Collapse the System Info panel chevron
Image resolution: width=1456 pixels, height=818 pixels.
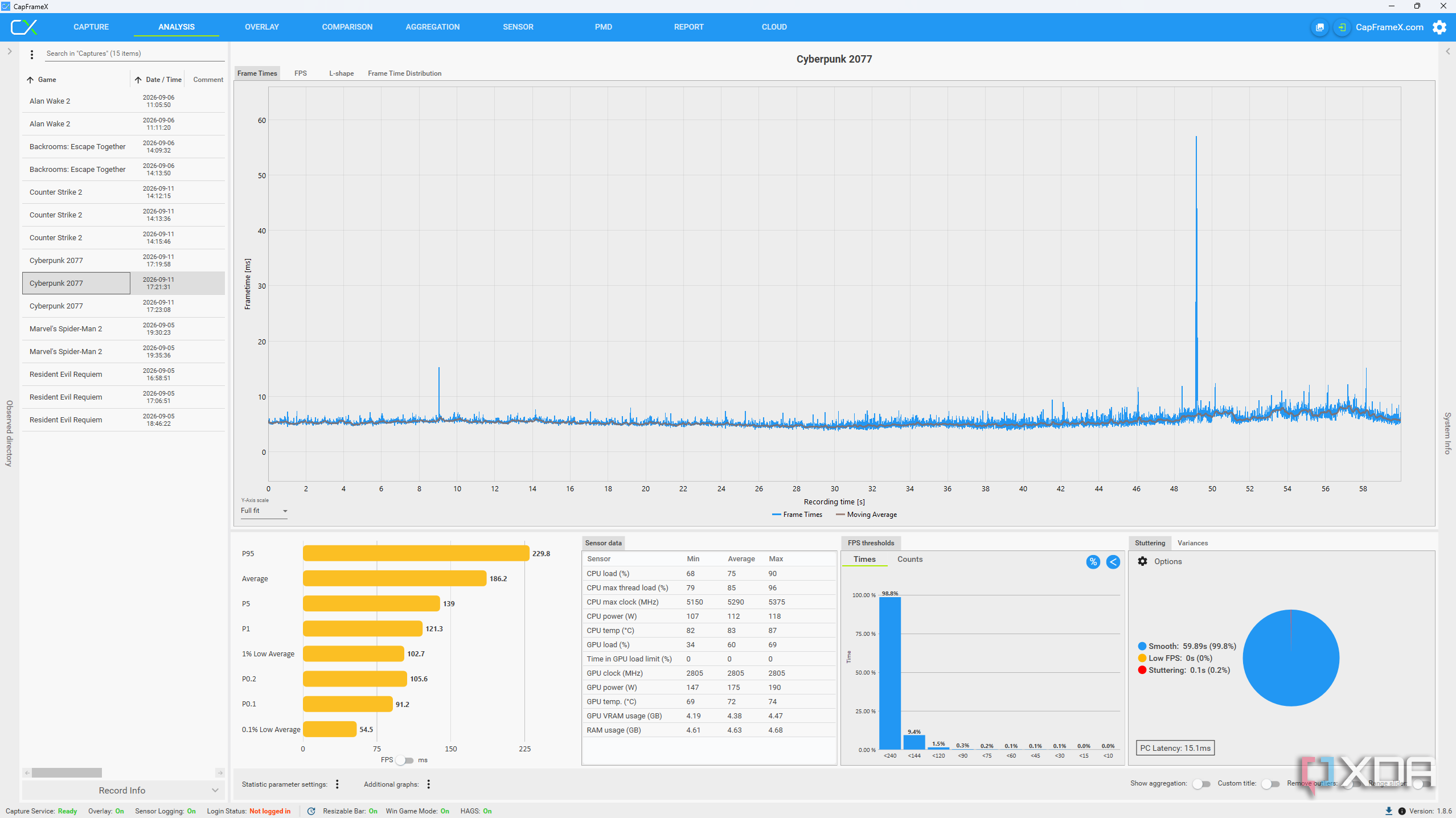point(1447,51)
